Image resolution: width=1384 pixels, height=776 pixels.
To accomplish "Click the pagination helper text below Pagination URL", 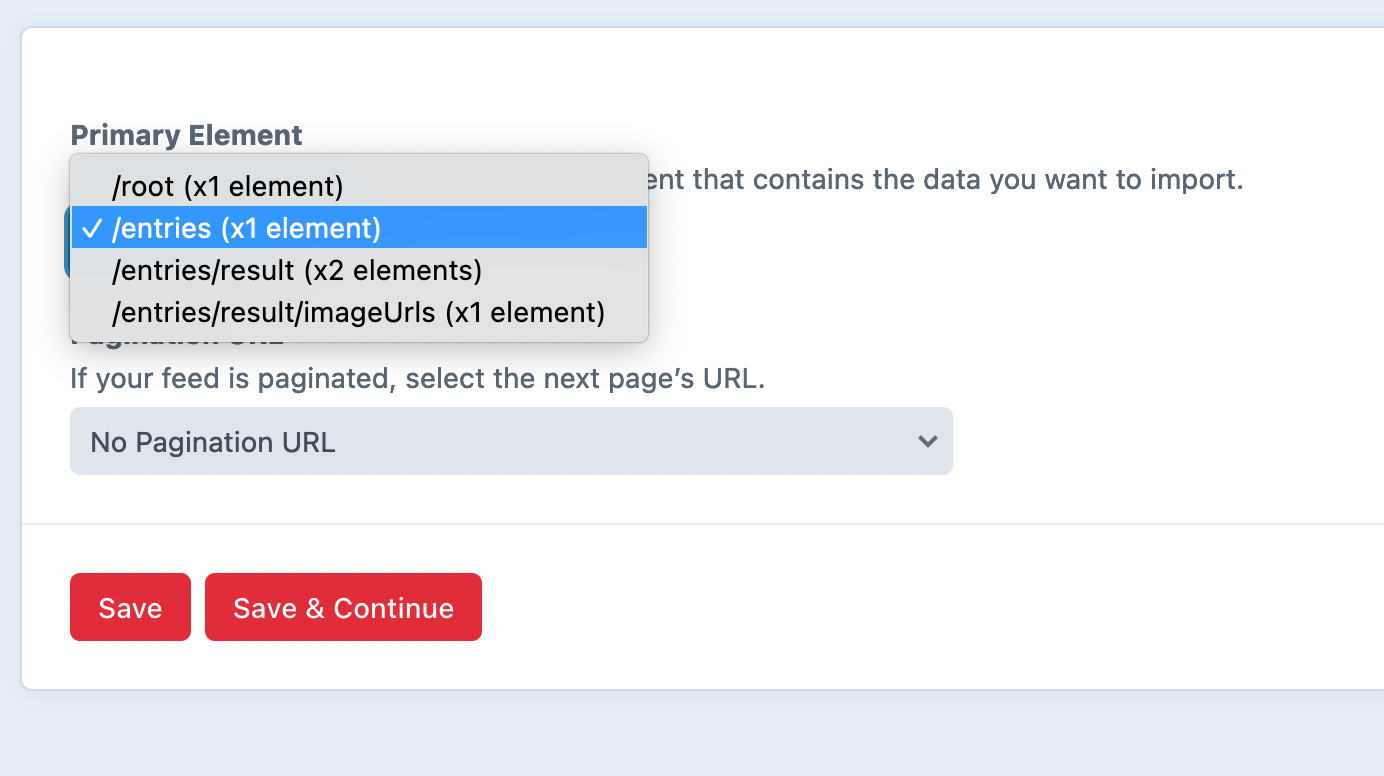I will pyautogui.click(x=416, y=378).
